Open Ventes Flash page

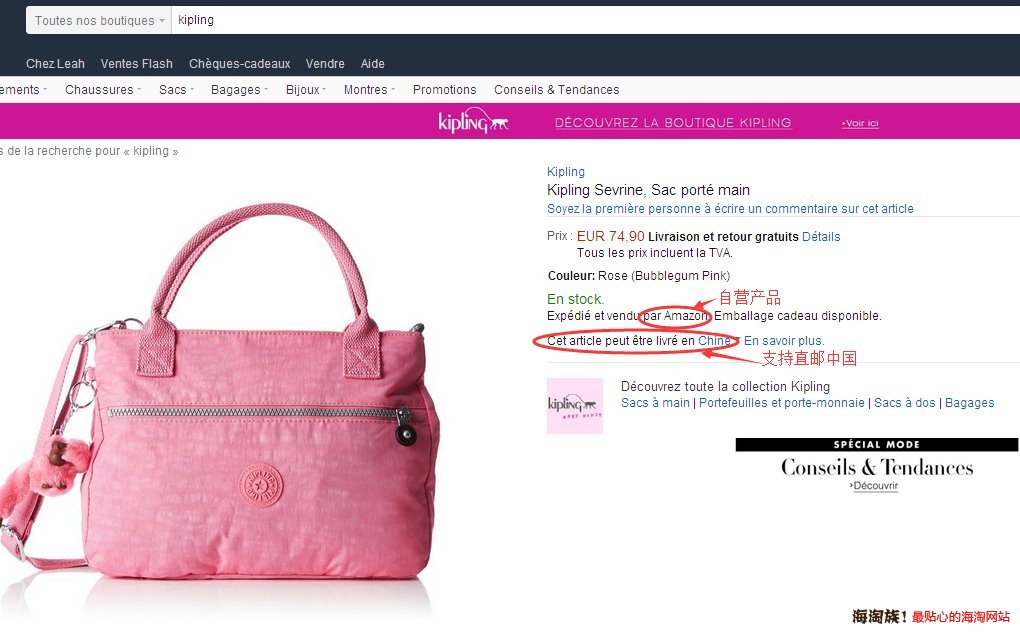pyautogui.click(x=137, y=64)
